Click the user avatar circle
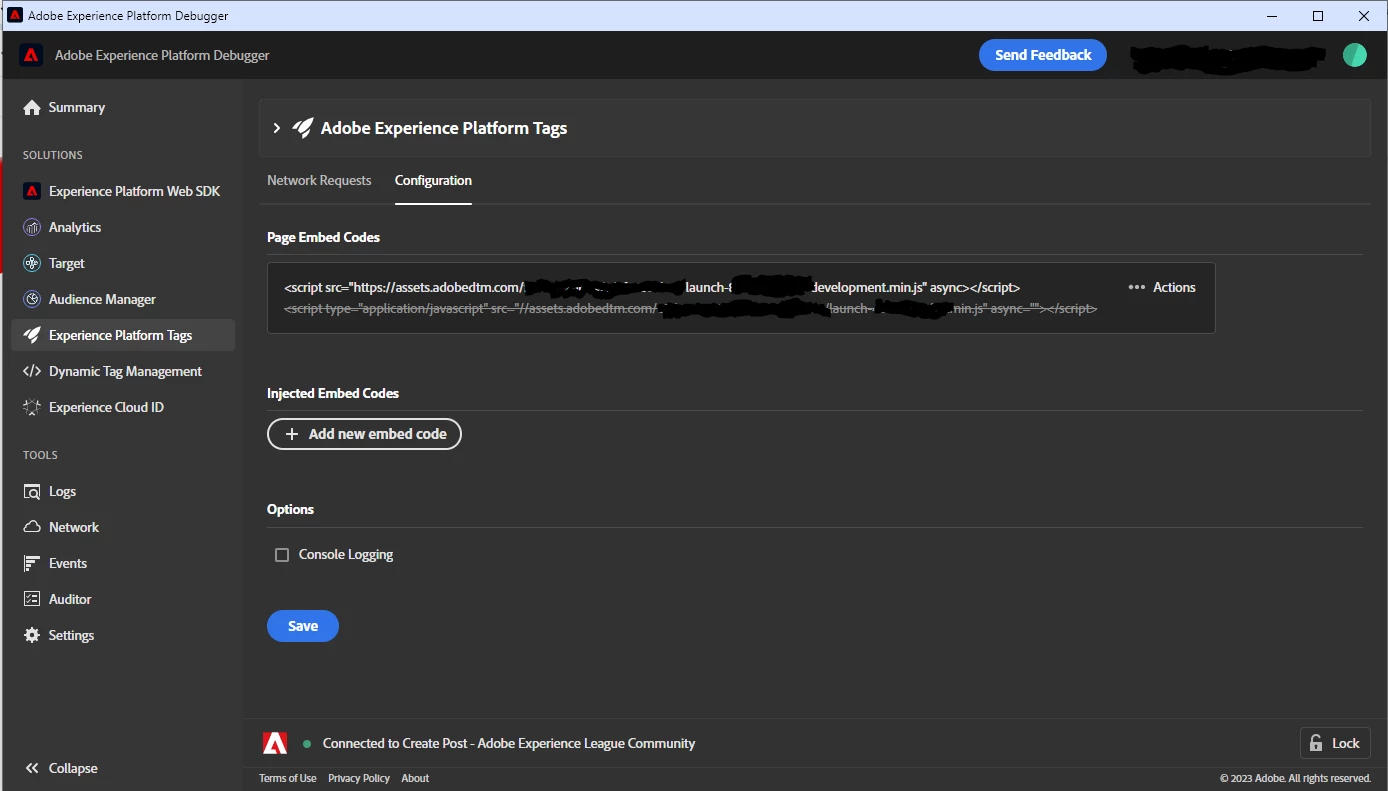 1354,55
